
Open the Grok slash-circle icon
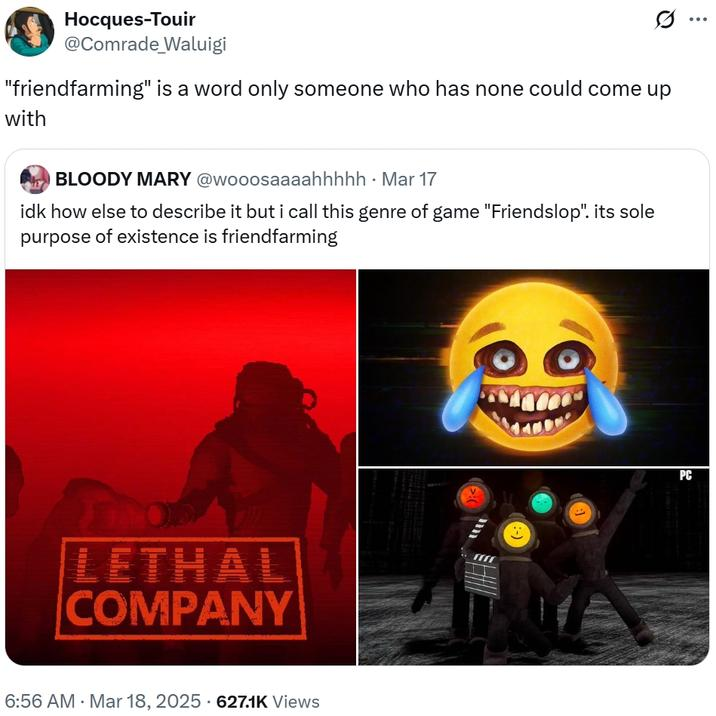click(x=665, y=20)
